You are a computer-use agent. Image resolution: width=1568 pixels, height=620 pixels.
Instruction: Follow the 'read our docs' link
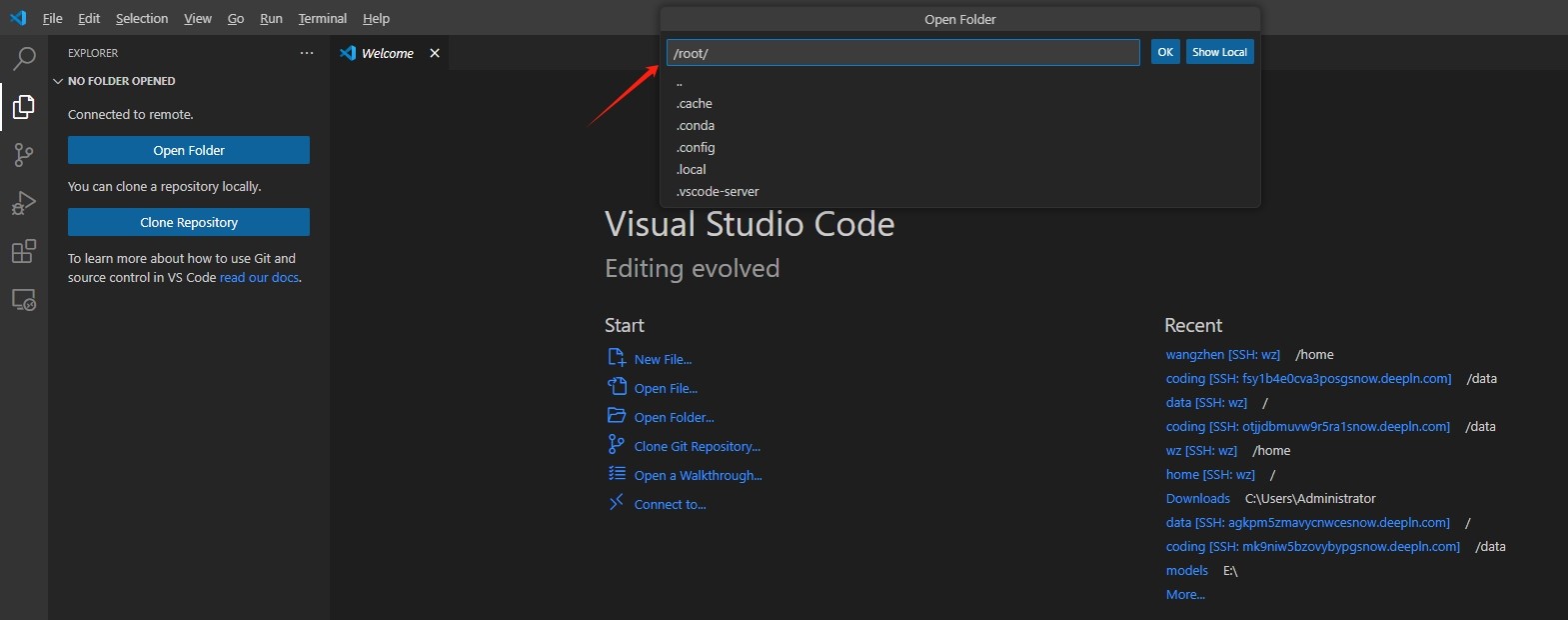click(259, 277)
